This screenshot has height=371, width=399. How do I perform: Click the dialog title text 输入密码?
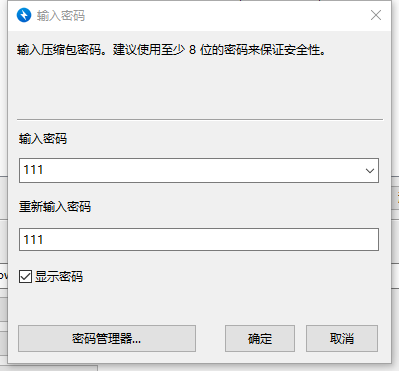(x=61, y=16)
